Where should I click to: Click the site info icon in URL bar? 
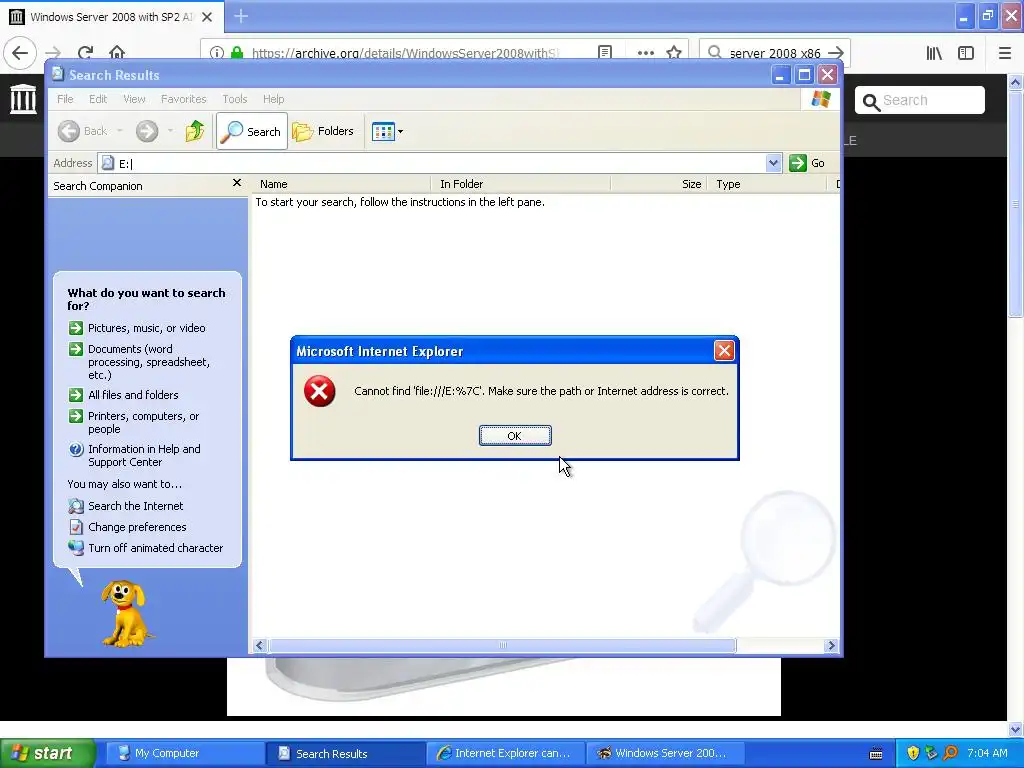[x=216, y=53]
